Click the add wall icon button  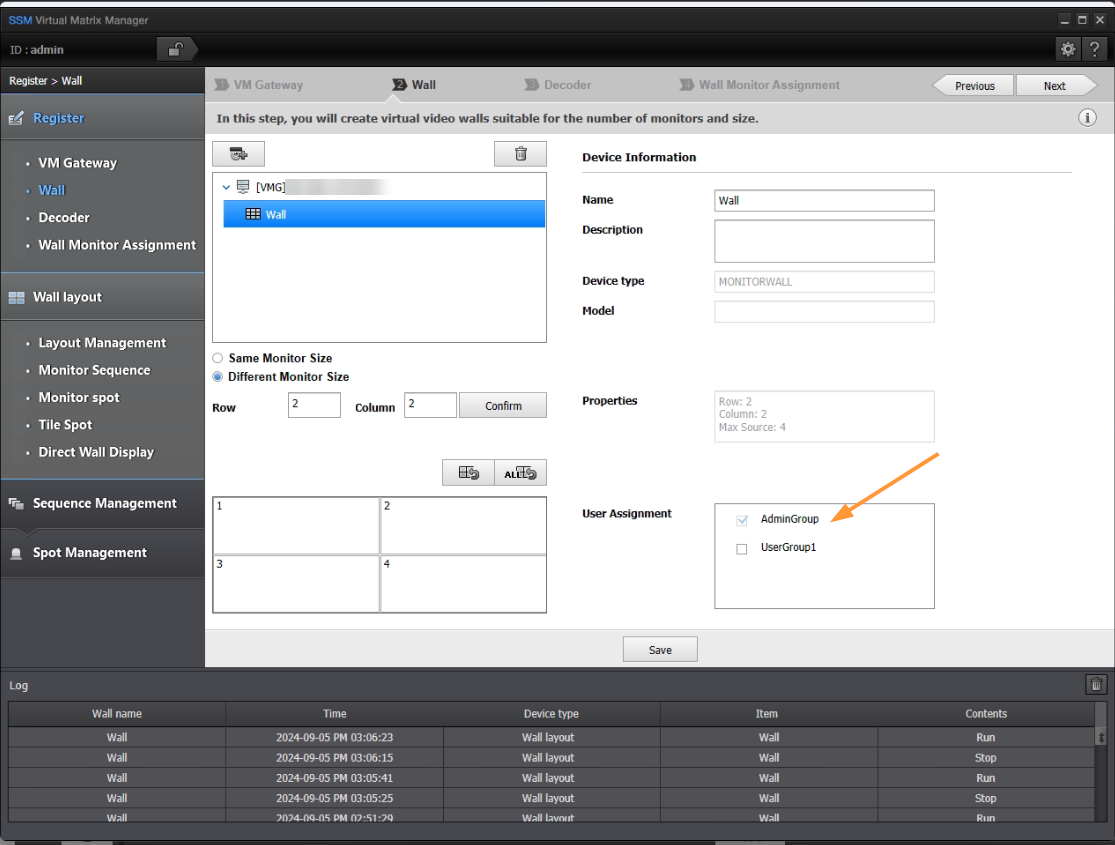tap(238, 154)
